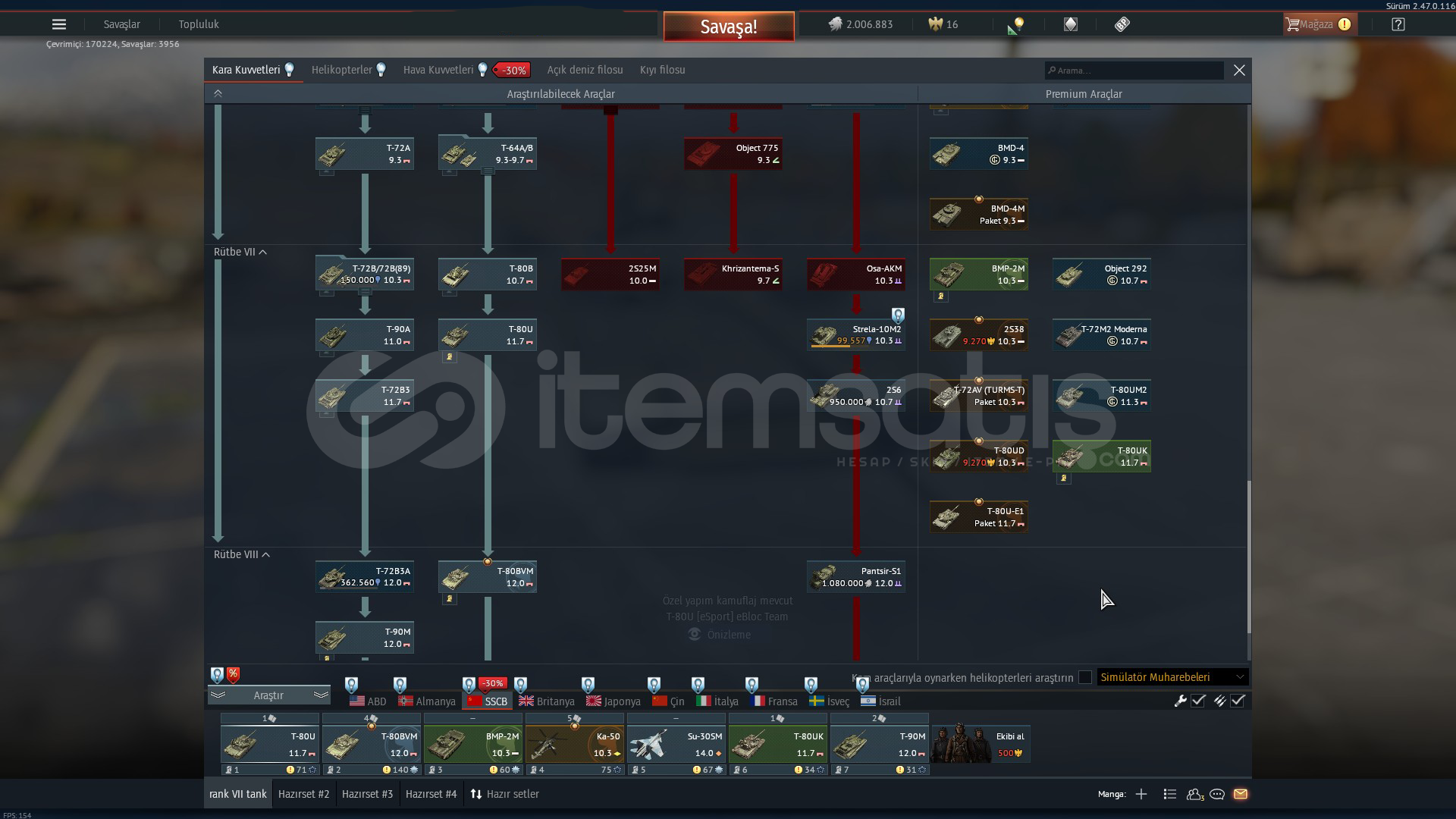The width and height of the screenshot is (1456, 819).
Task: Select the Pantsir-S1 vehicle card
Action: pos(856,577)
